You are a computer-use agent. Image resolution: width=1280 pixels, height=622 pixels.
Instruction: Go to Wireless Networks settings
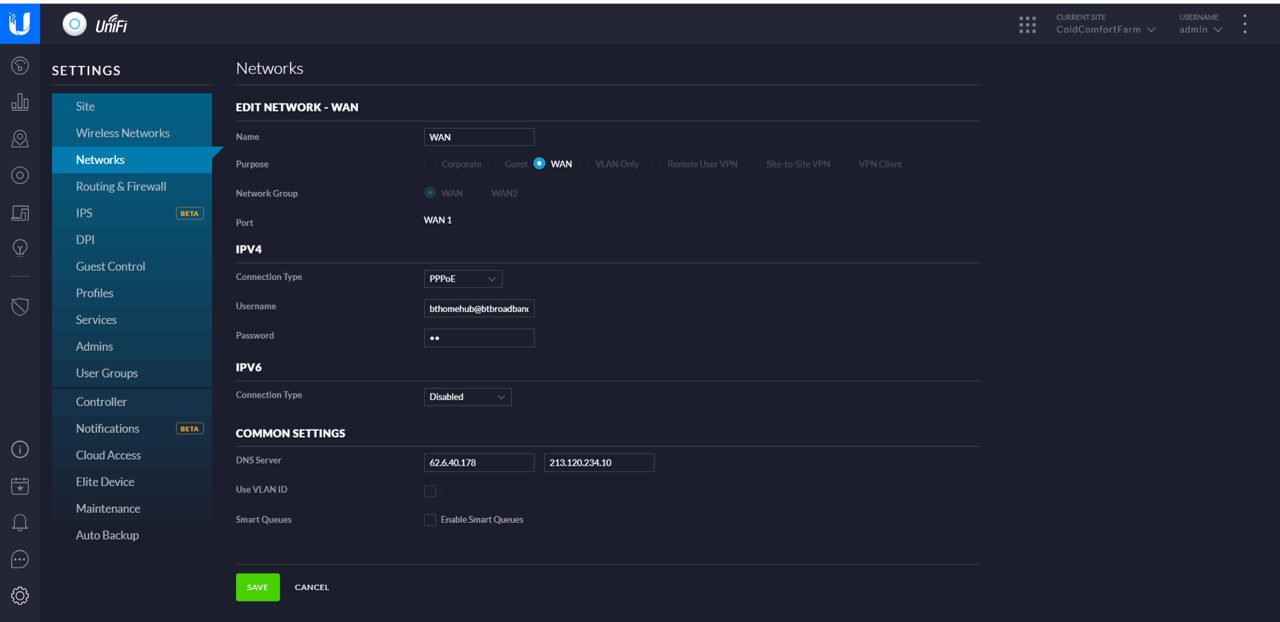click(x=123, y=133)
